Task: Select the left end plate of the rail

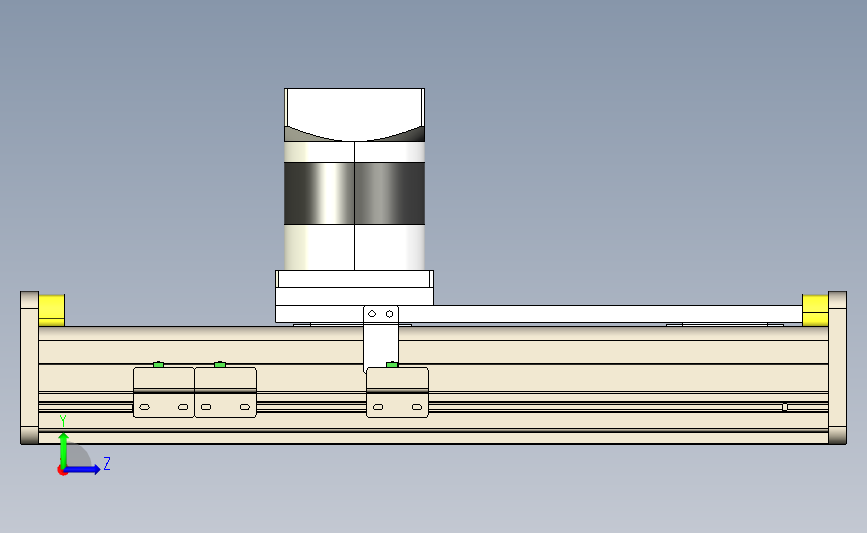Action: pyautogui.click(x=29, y=368)
